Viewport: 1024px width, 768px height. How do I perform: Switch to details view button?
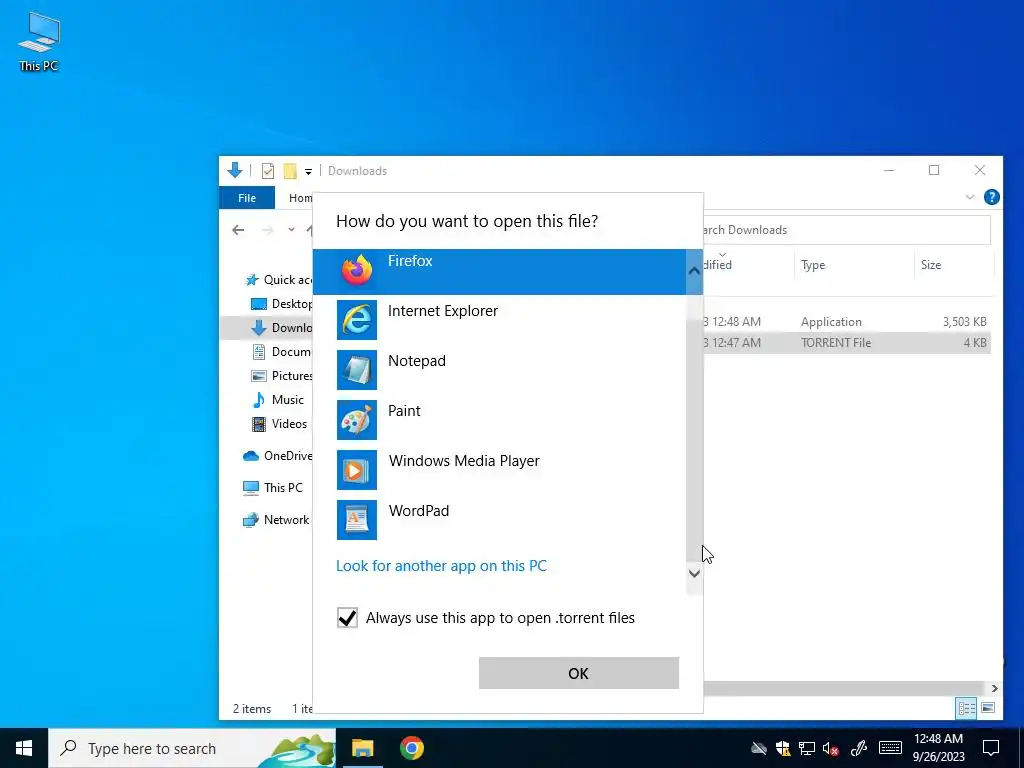coord(967,708)
